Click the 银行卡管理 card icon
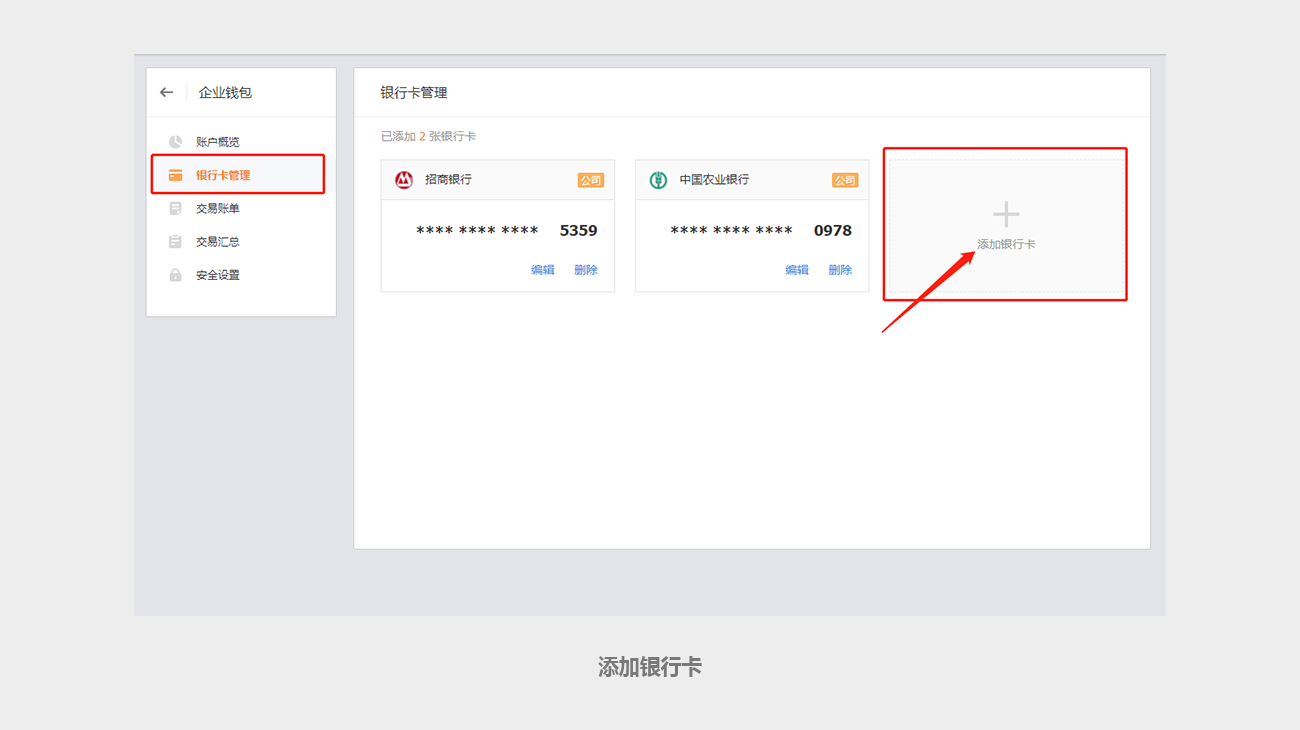The image size is (1300, 730). tap(175, 175)
